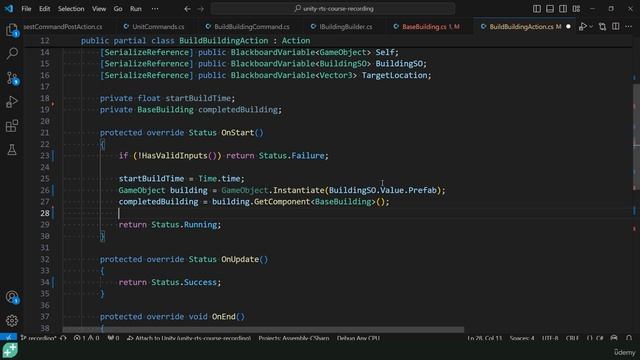Open the Go menu
This screenshot has height=360, width=640.
pyautogui.click(x=118, y=9)
